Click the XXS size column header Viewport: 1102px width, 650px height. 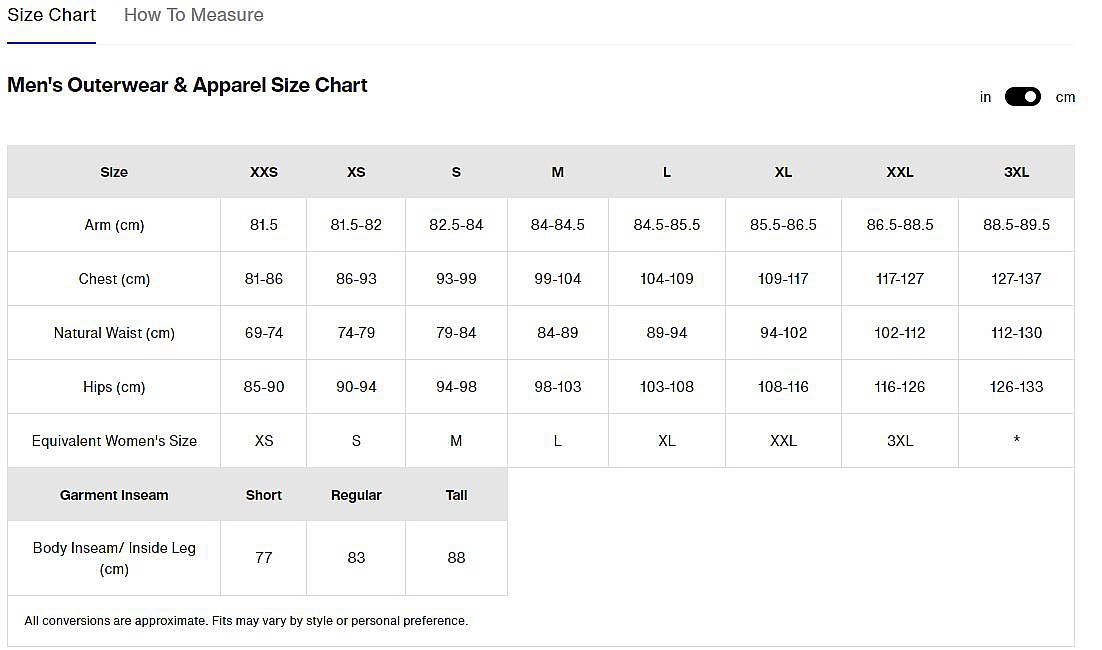(264, 172)
